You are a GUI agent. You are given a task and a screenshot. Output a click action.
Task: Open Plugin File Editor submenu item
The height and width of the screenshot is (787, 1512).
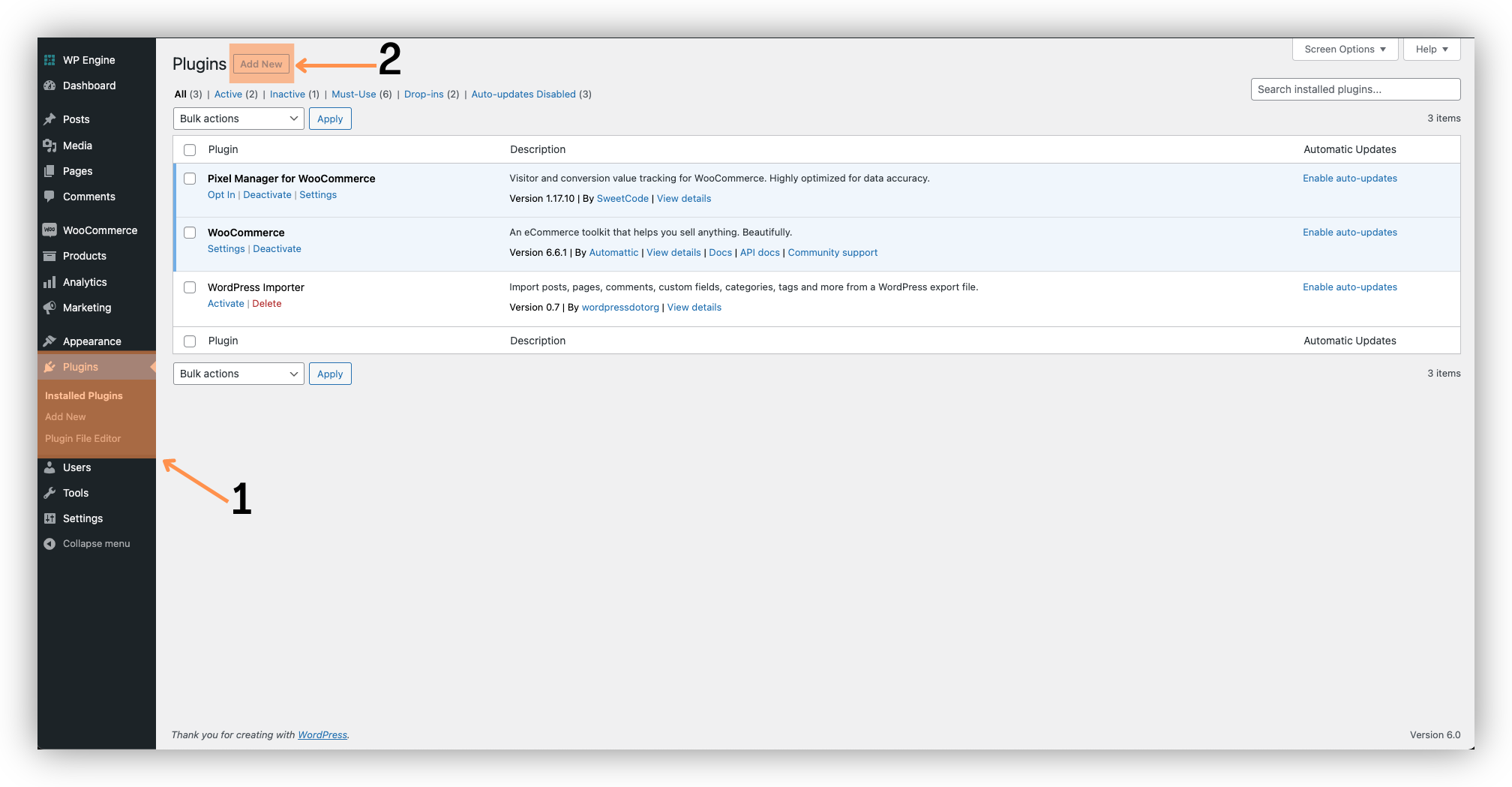point(82,438)
